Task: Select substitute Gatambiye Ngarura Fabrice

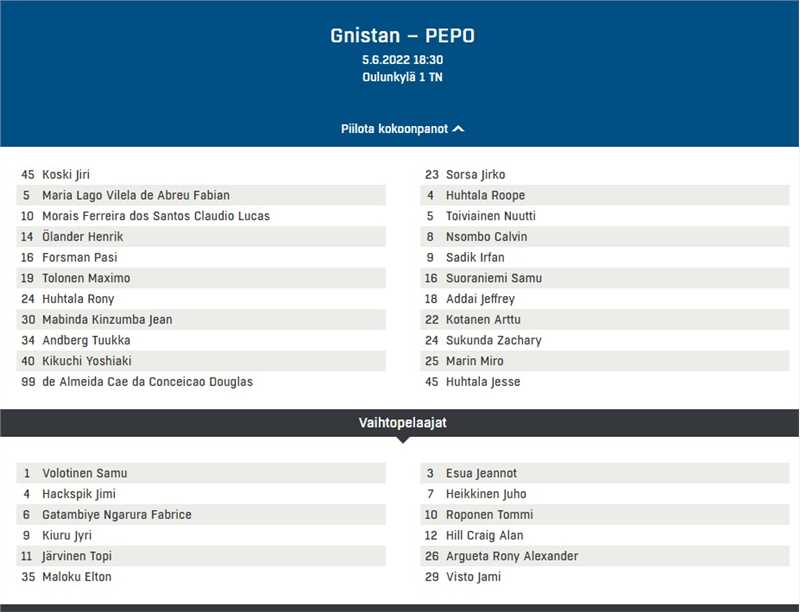Action: [116, 515]
